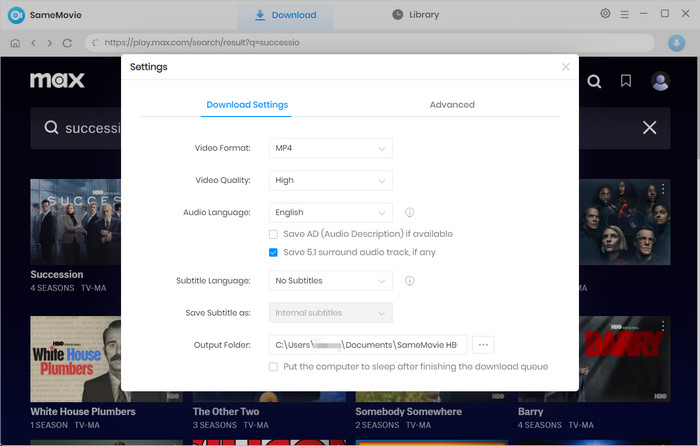Enable Save AD Audio Description checkbox
The image size is (700, 446).
point(274,234)
